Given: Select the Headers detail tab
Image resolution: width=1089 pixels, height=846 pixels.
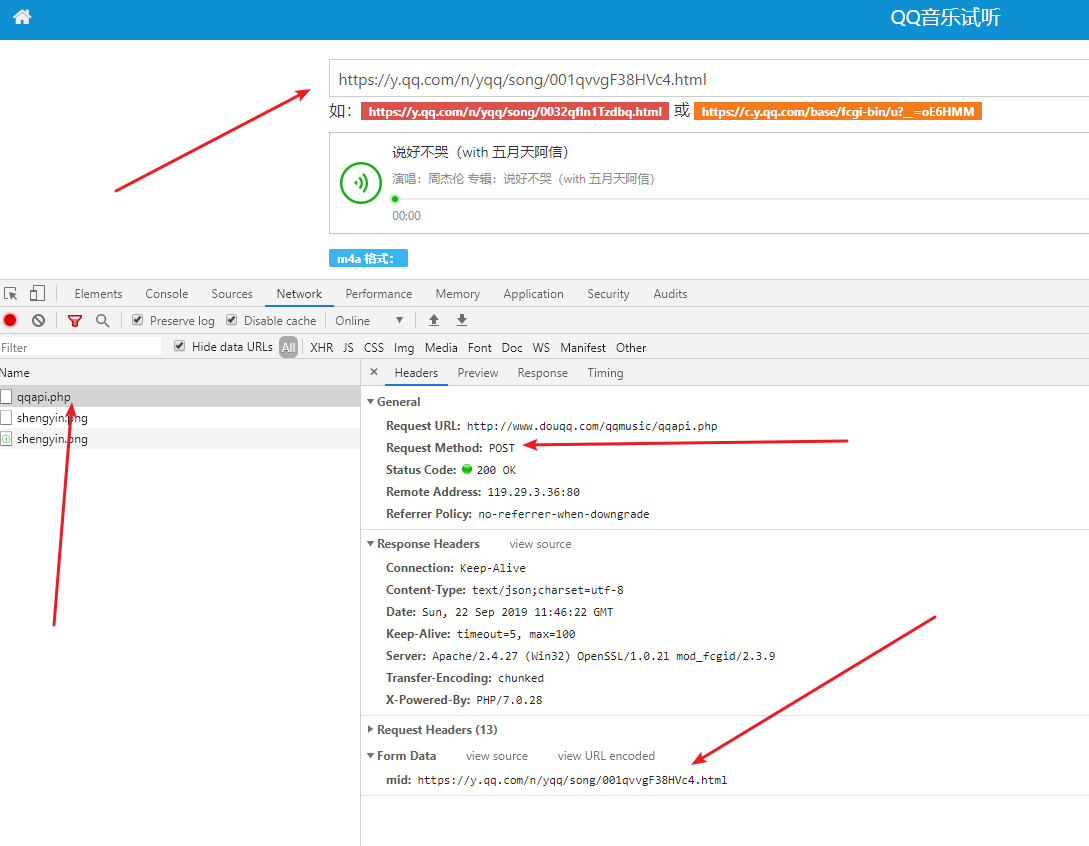Looking at the screenshot, I should (x=416, y=373).
